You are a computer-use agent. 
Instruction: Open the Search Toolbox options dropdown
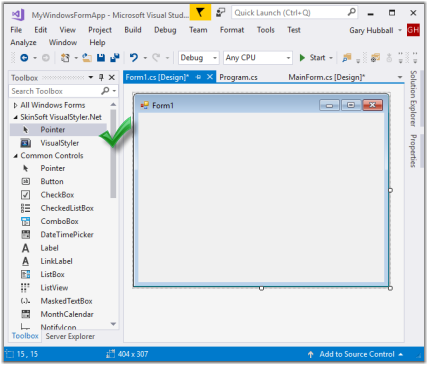pyautogui.click(x=114, y=91)
